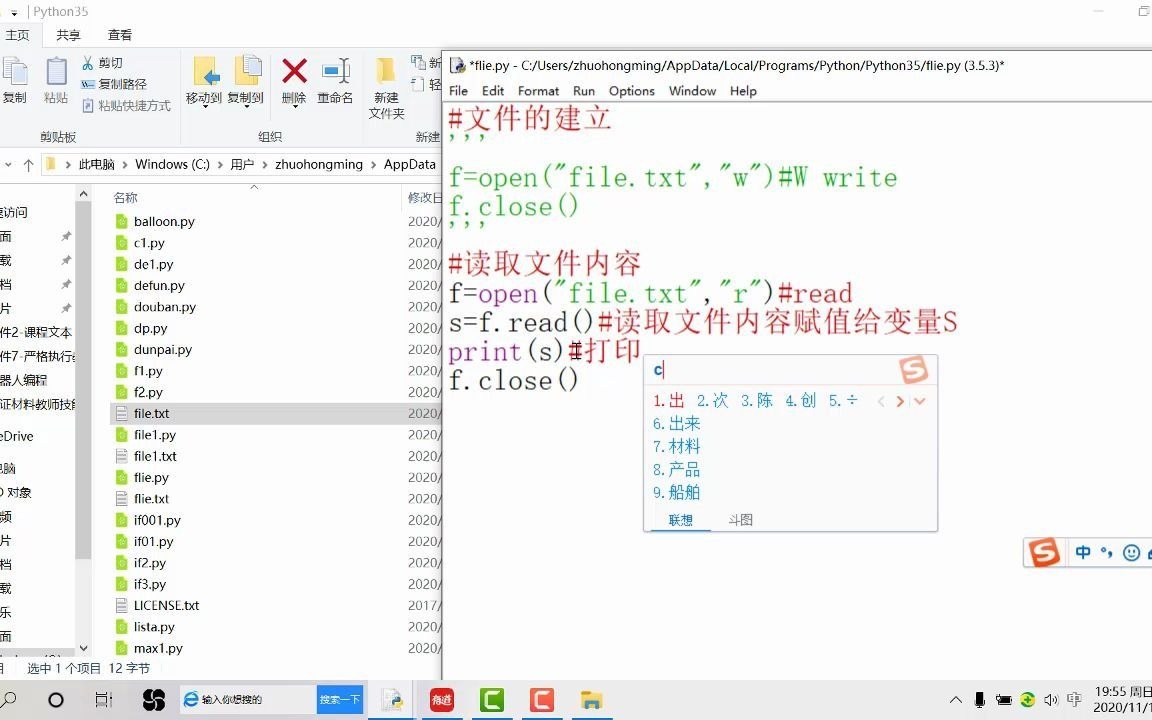Switch to 查看 ribbon tab in Explorer
Viewport: 1152px width, 720px height.
[x=120, y=35]
